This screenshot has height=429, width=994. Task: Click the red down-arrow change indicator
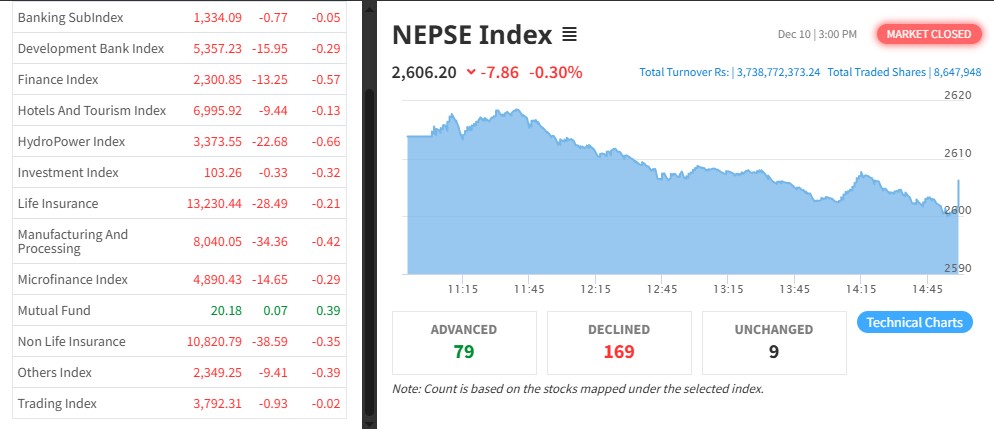(x=471, y=72)
